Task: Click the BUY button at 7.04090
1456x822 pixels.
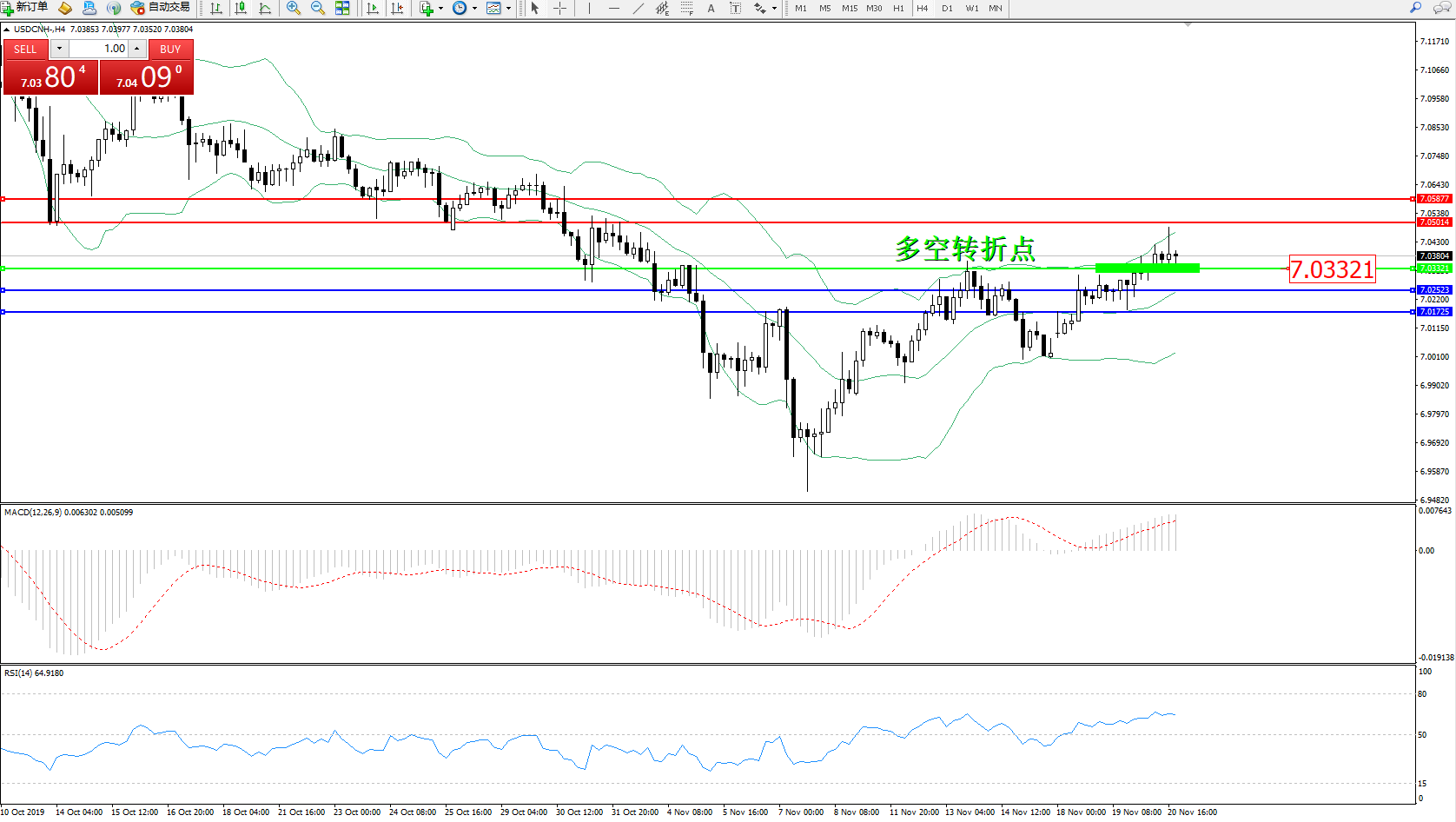Action: [170, 49]
